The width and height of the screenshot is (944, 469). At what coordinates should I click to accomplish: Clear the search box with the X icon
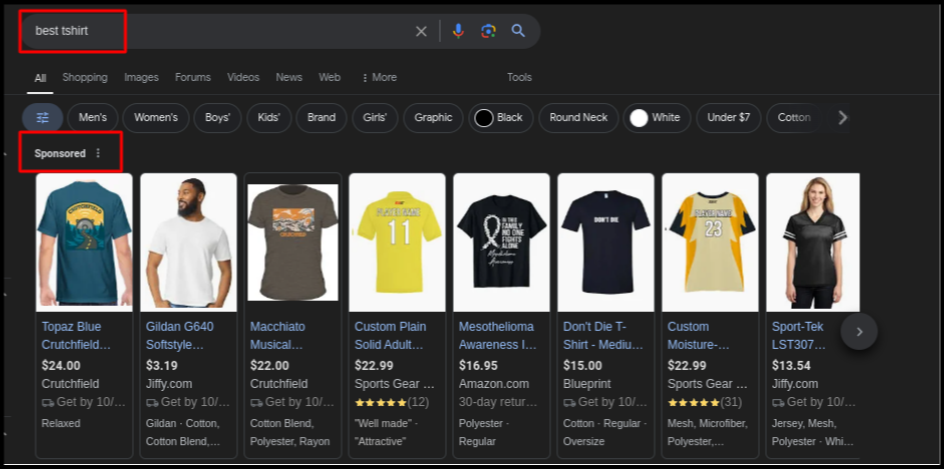coord(421,31)
